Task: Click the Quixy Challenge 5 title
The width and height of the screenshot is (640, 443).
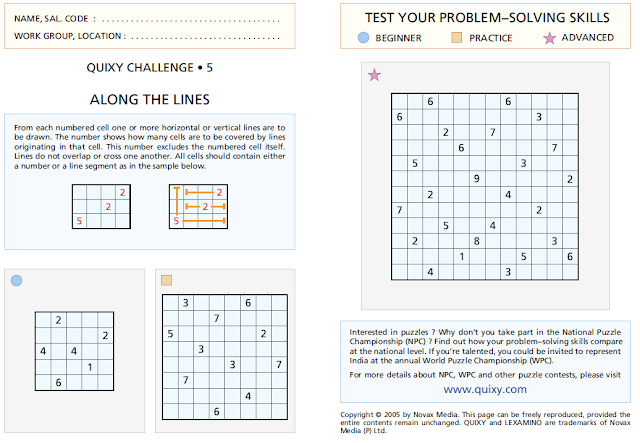Action: point(149,67)
